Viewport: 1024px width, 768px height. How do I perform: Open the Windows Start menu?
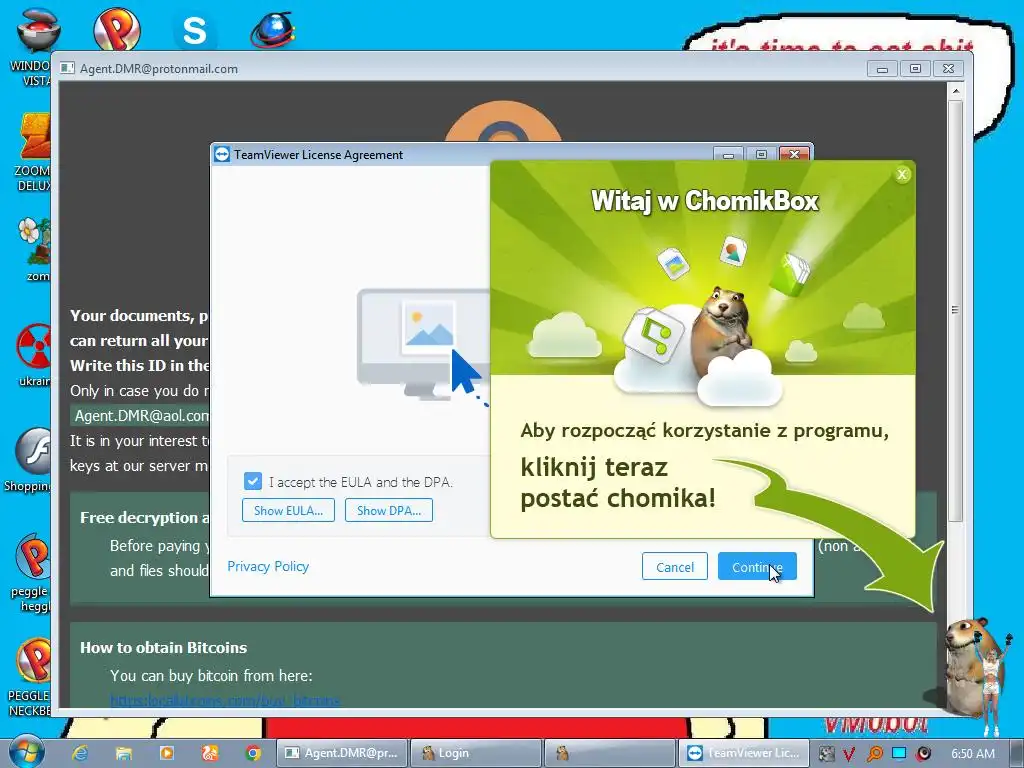(25, 752)
